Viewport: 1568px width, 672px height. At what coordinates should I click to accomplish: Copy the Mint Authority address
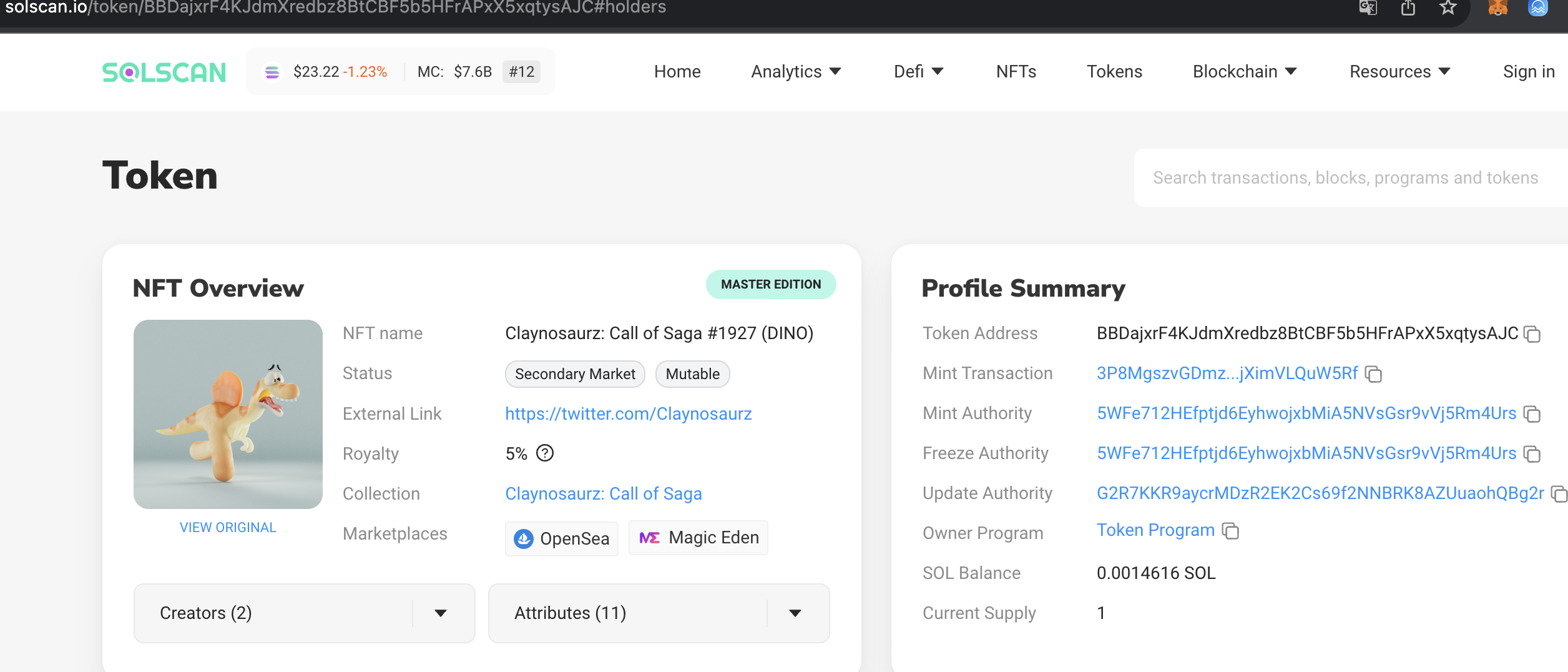[1532, 414]
